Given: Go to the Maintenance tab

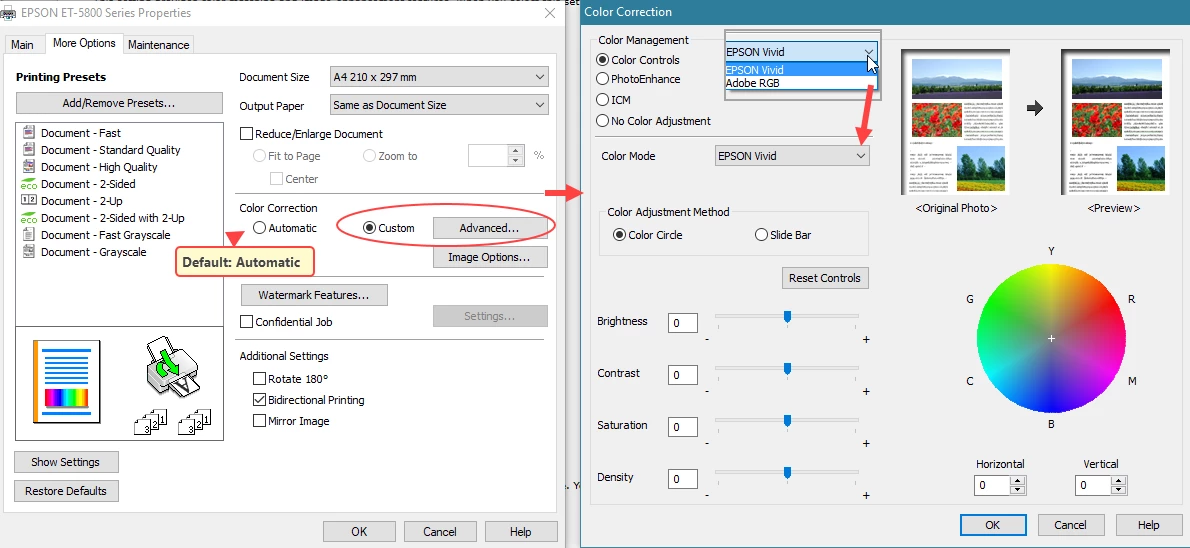Looking at the screenshot, I should [x=159, y=45].
